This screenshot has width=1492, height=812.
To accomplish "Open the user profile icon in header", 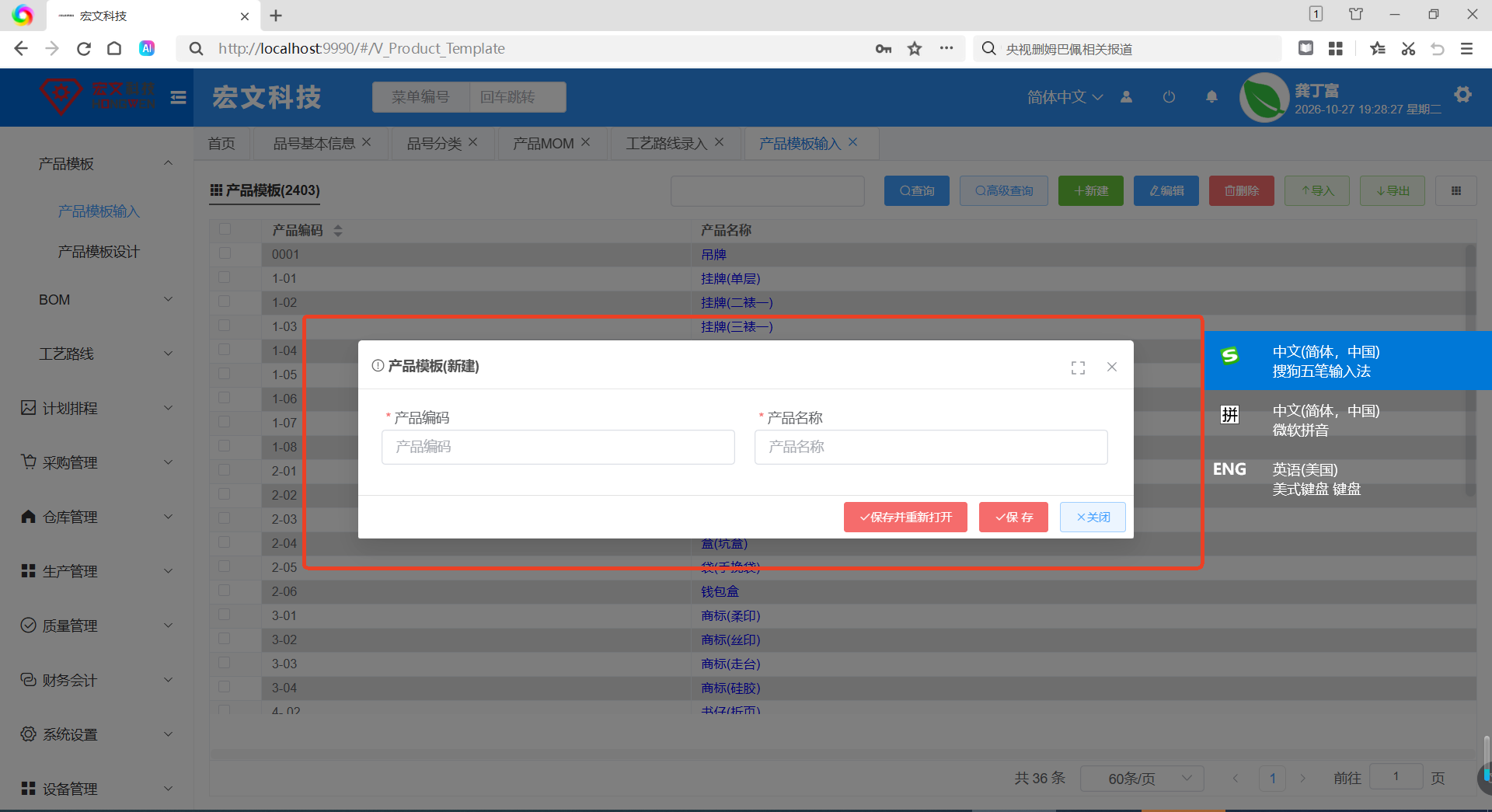I will coord(1126,97).
